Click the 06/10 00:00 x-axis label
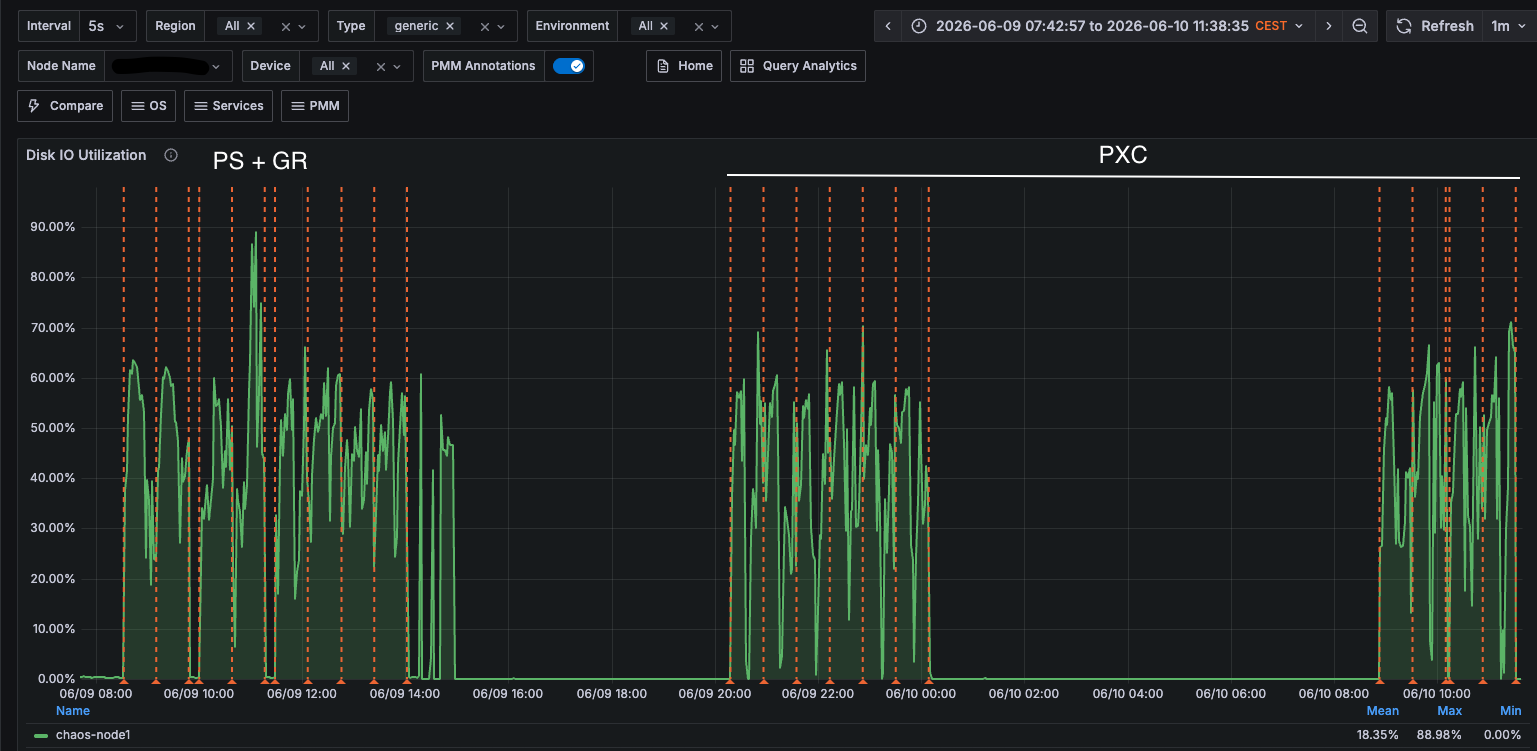 pos(921,693)
